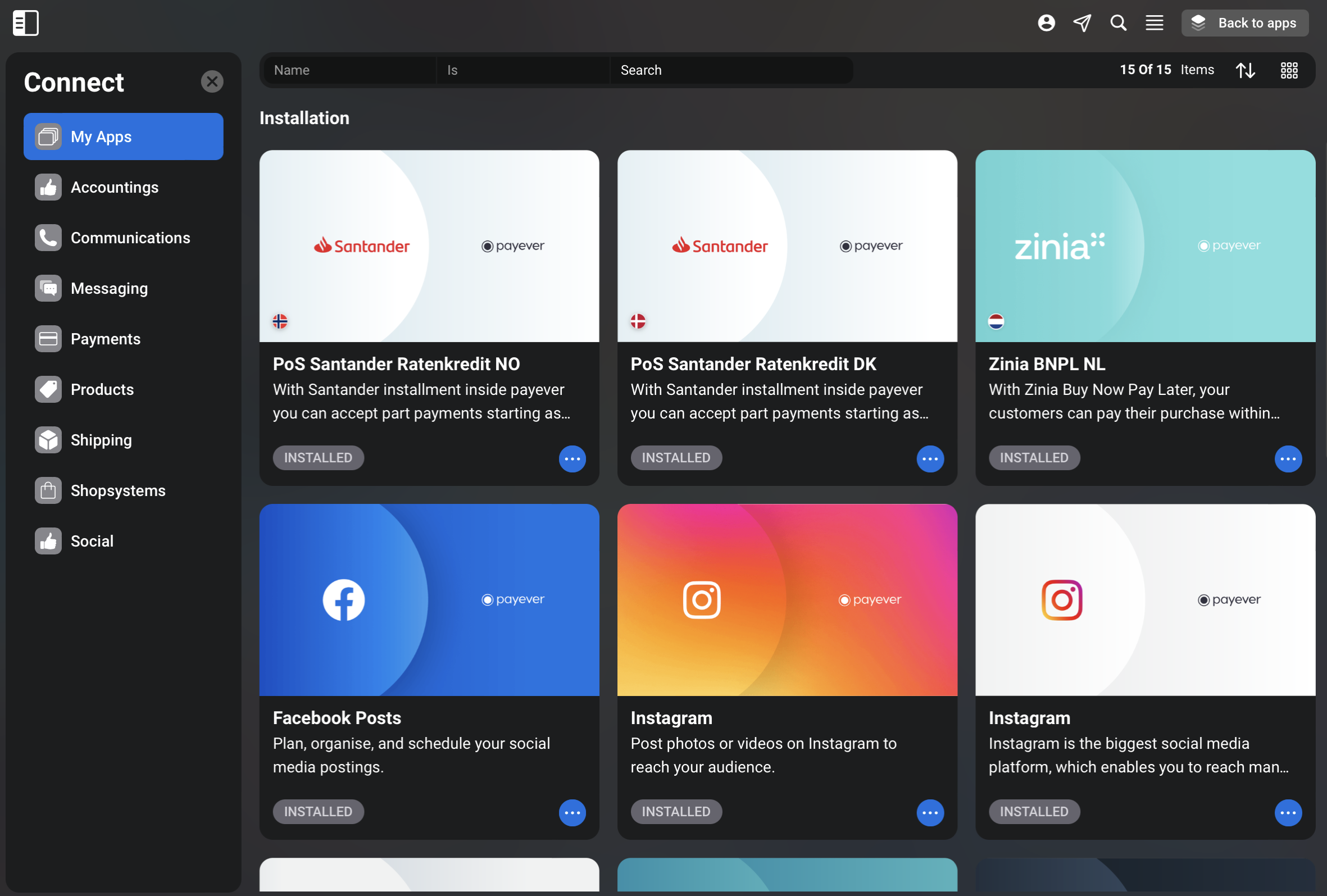Click the Social thumbs-up icon
This screenshot has width=1327, height=896.
(48, 541)
